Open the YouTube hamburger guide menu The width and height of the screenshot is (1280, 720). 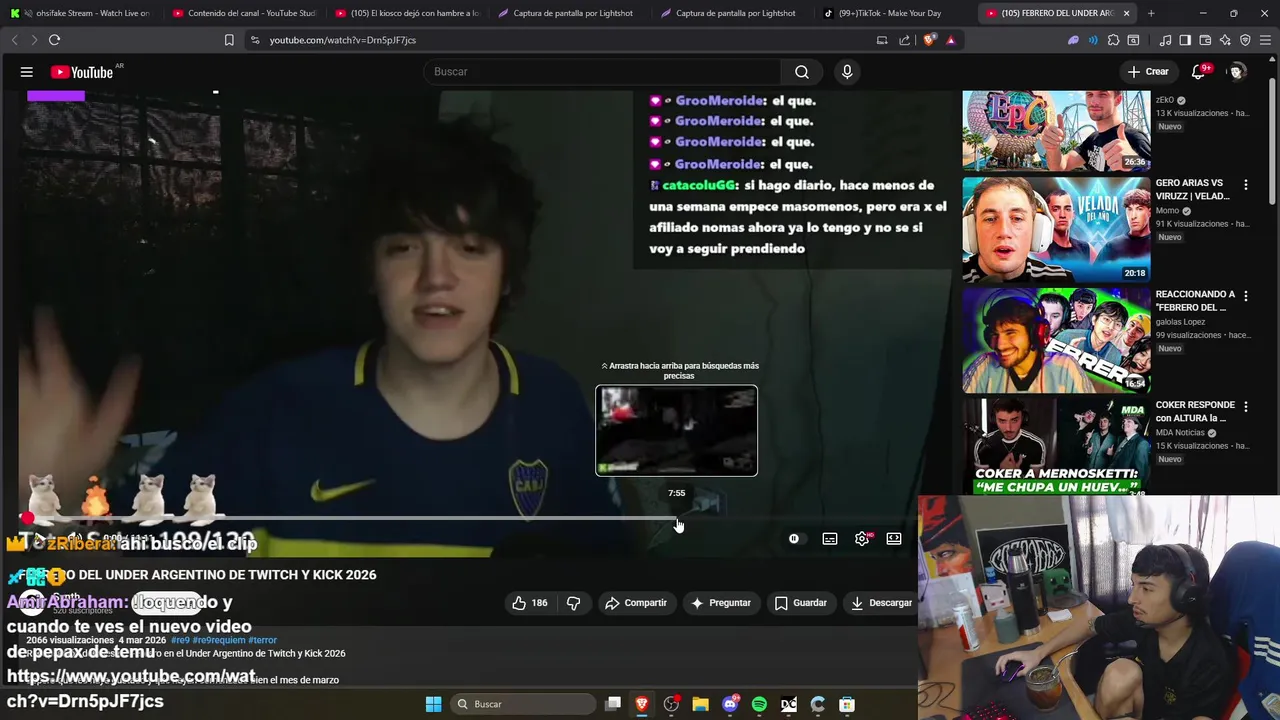[x=27, y=72]
